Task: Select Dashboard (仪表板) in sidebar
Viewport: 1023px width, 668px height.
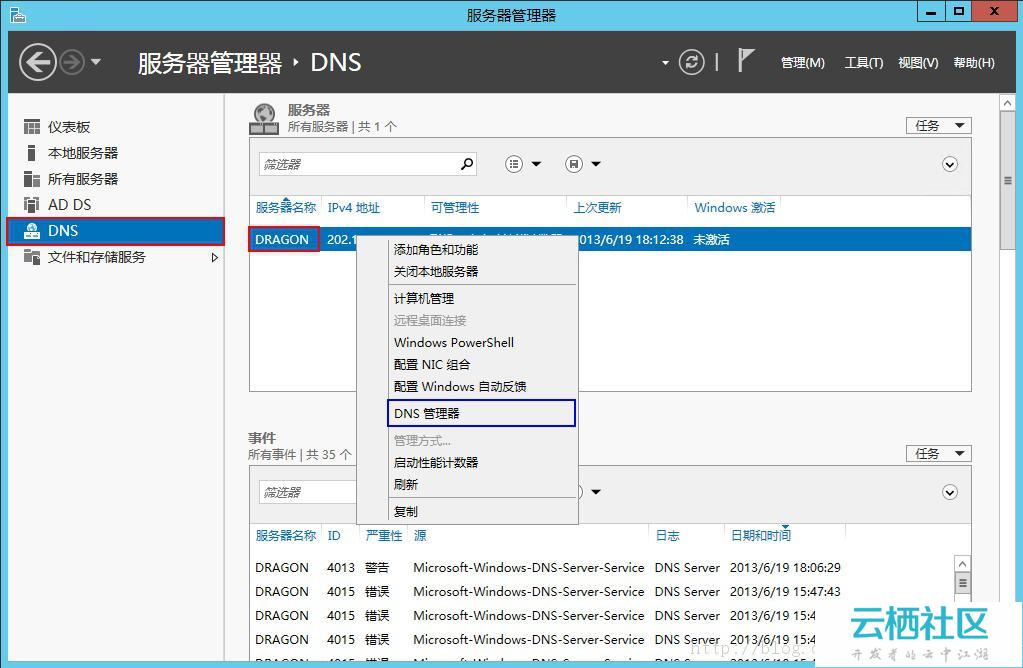Action: pyautogui.click(x=69, y=127)
